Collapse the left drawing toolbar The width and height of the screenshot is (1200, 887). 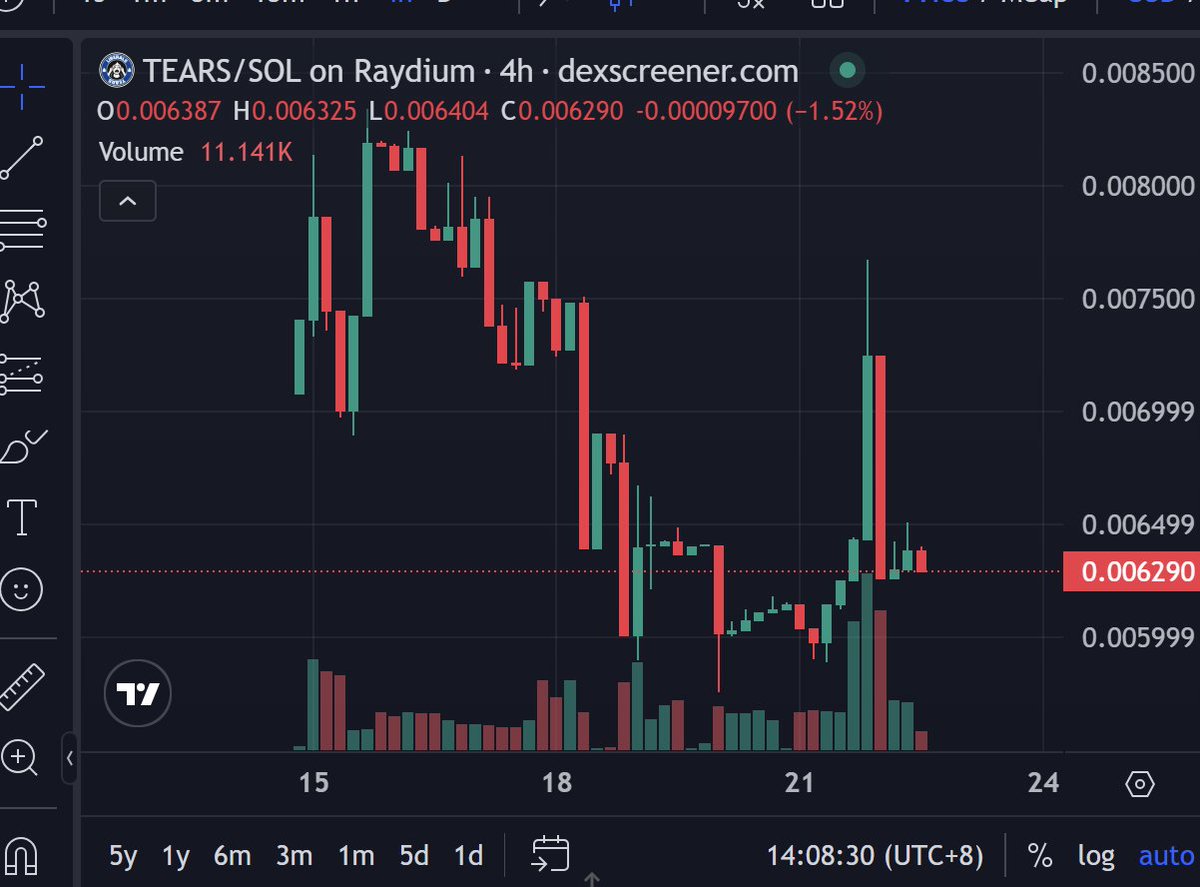tap(70, 758)
